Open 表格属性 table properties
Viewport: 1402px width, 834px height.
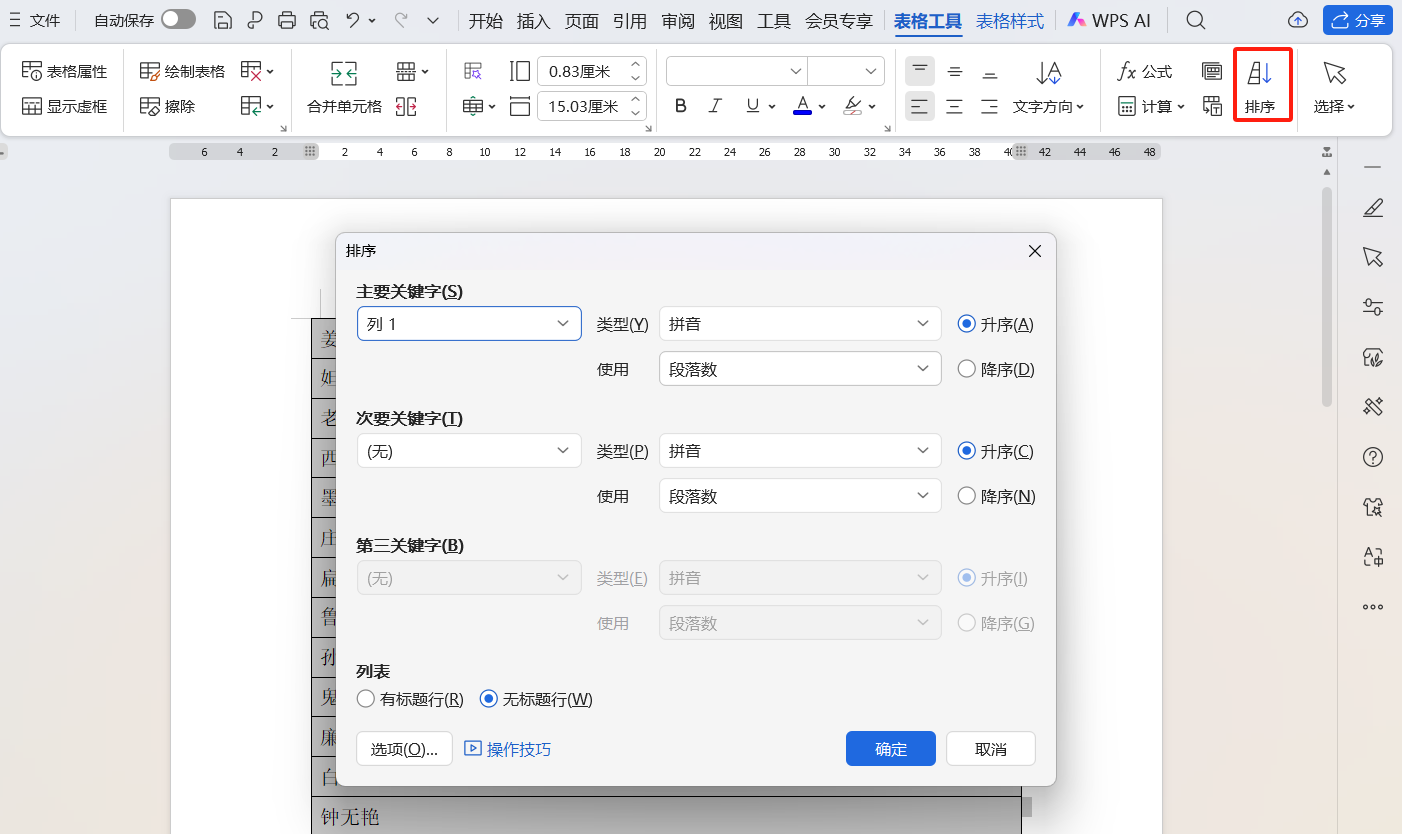[x=63, y=70]
